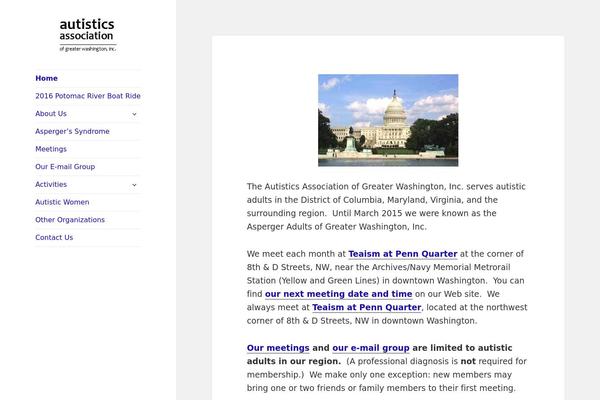
Task: Click the Capitol building photo
Action: pyautogui.click(x=388, y=120)
